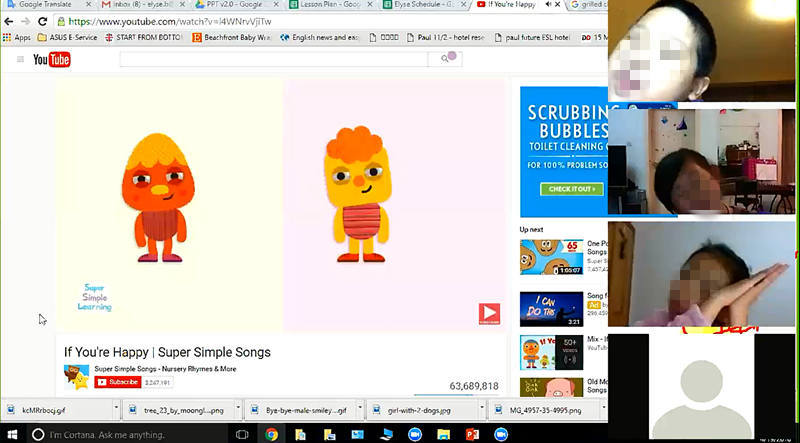Open the 50+ videos Mix playlist thumbnail
The height and width of the screenshot is (443, 800).
click(551, 352)
